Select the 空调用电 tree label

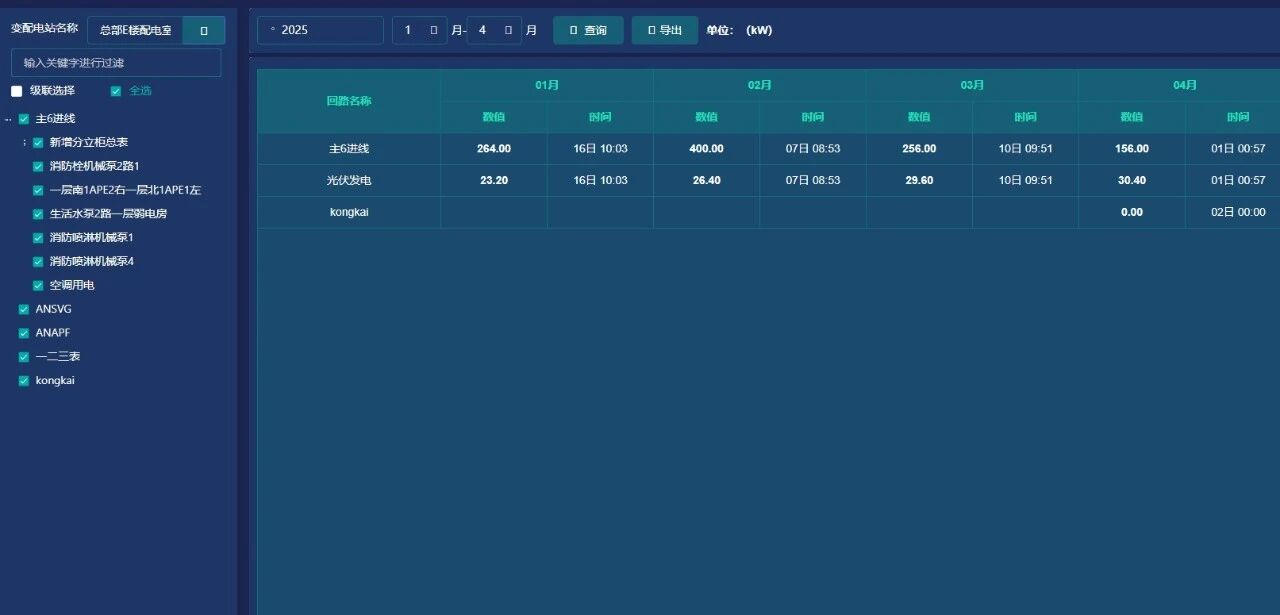pyautogui.click(x=72, y=285)
